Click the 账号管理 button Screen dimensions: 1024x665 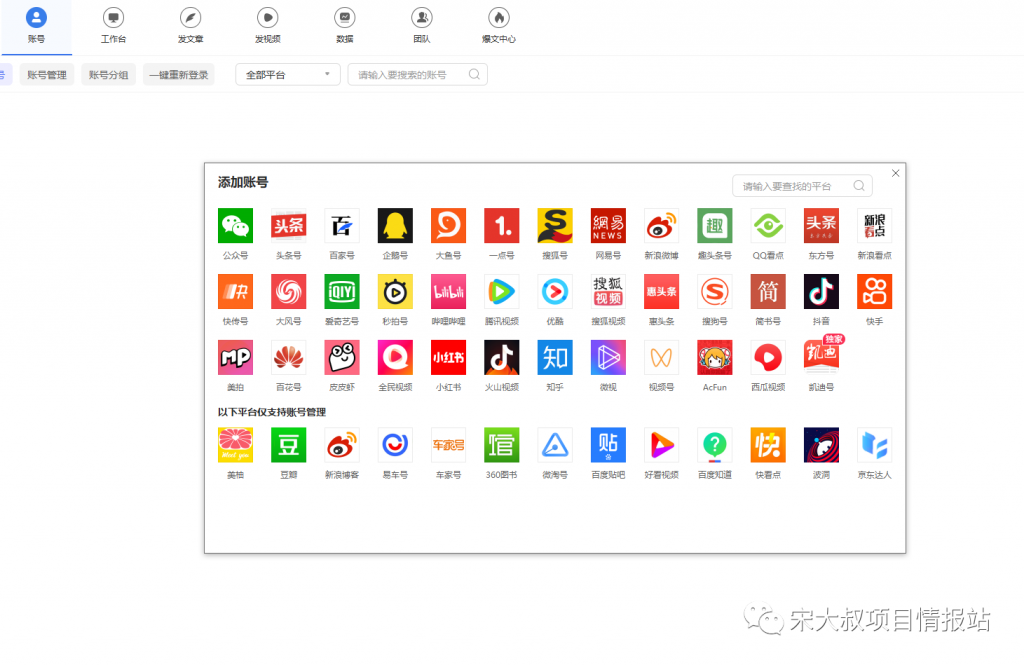coord(47,74)
